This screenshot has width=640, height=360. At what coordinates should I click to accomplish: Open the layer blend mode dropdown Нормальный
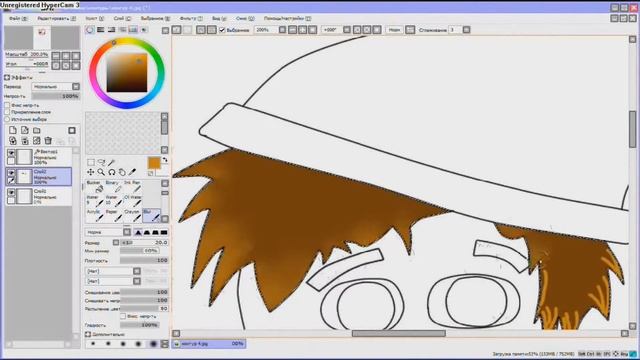point(56,87)
